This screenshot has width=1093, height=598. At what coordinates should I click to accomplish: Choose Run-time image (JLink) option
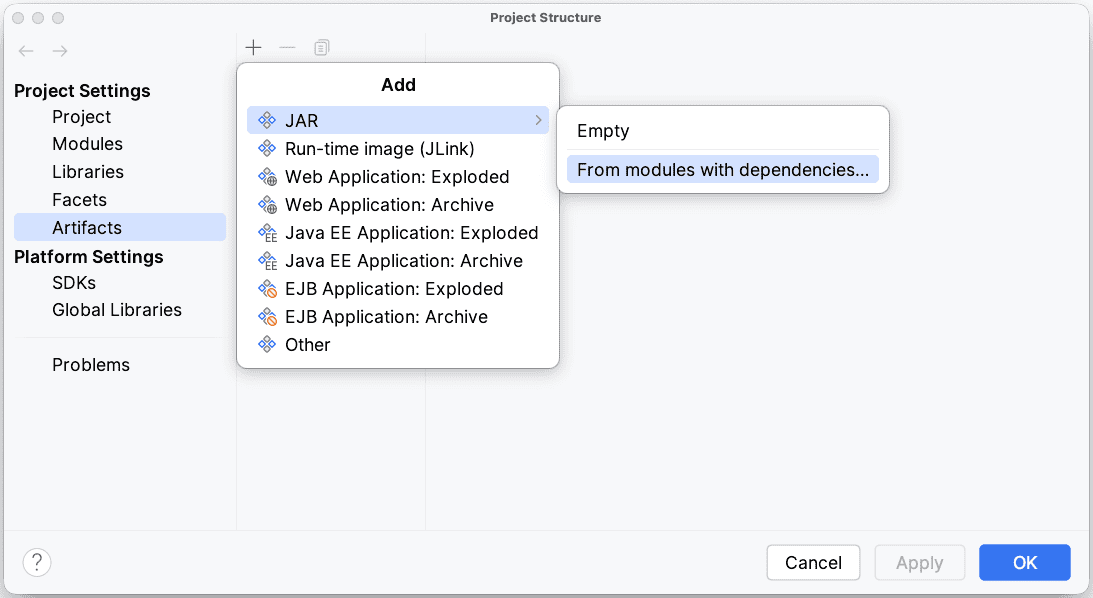(379, 149)
